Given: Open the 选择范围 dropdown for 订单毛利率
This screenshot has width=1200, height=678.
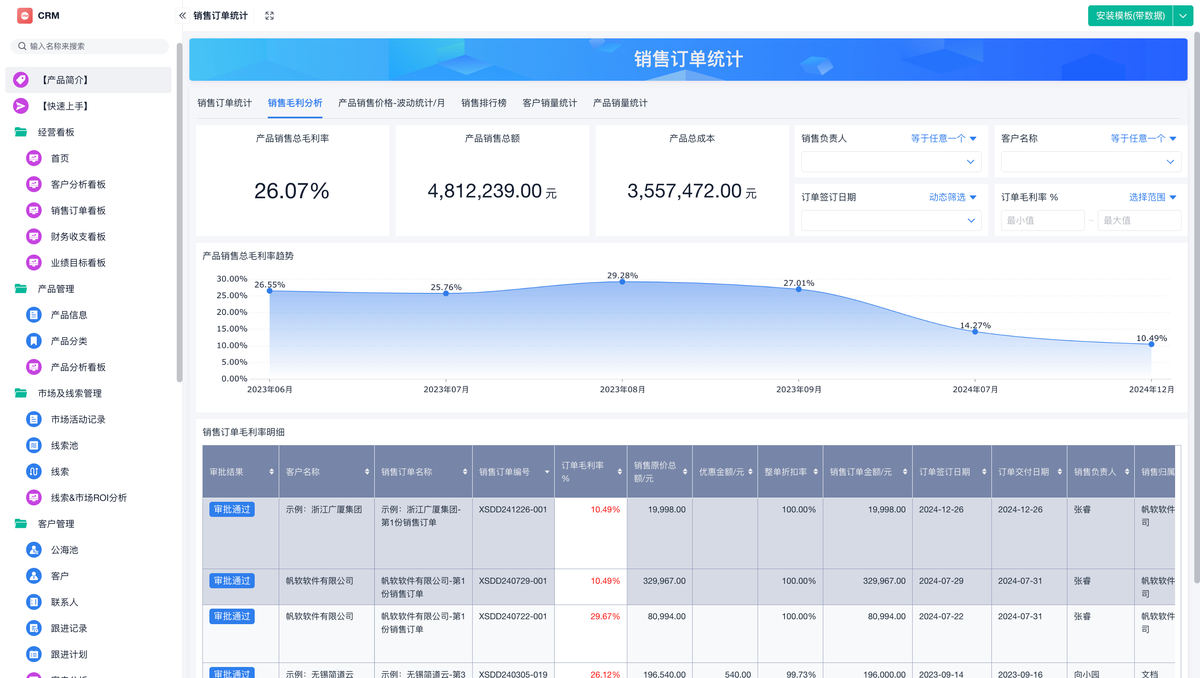Looking at the screenshot, I should point(1152,197).
